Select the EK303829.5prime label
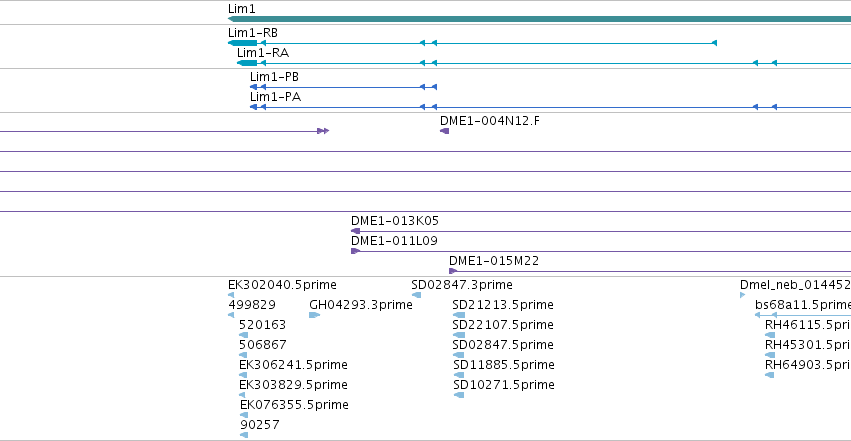 point(293,385)
